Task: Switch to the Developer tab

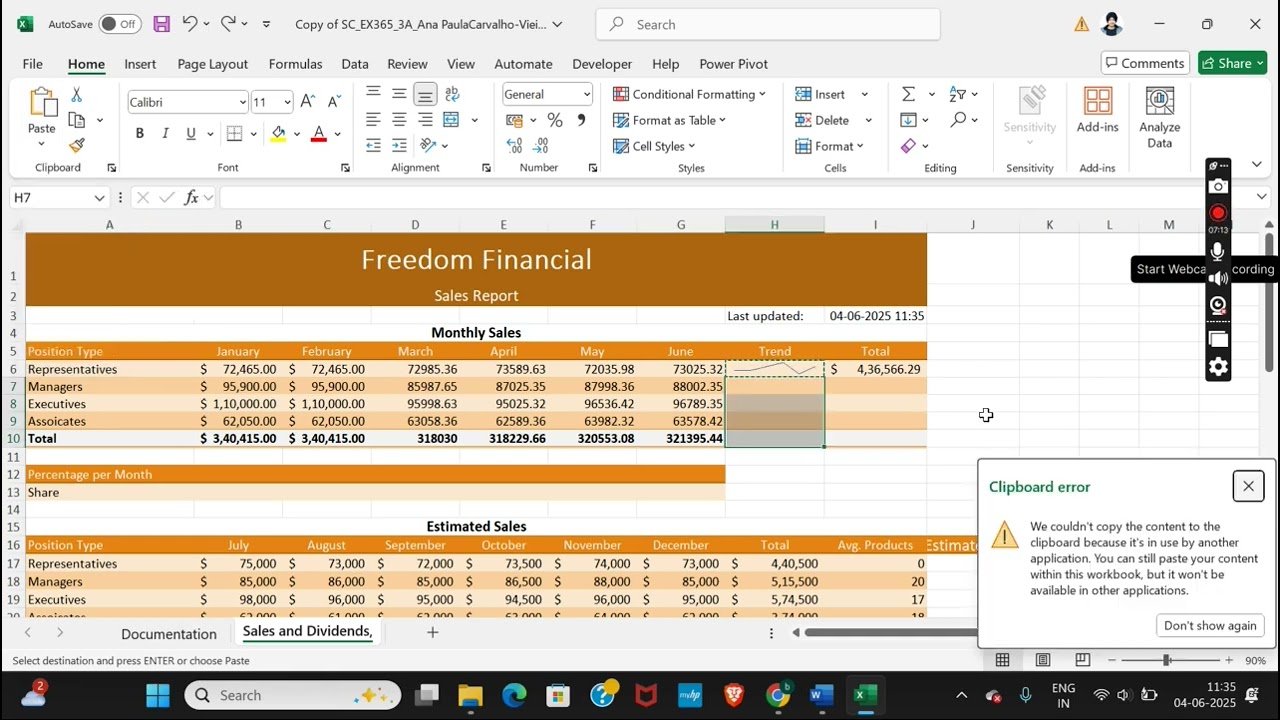Action: tap(602, 64)
